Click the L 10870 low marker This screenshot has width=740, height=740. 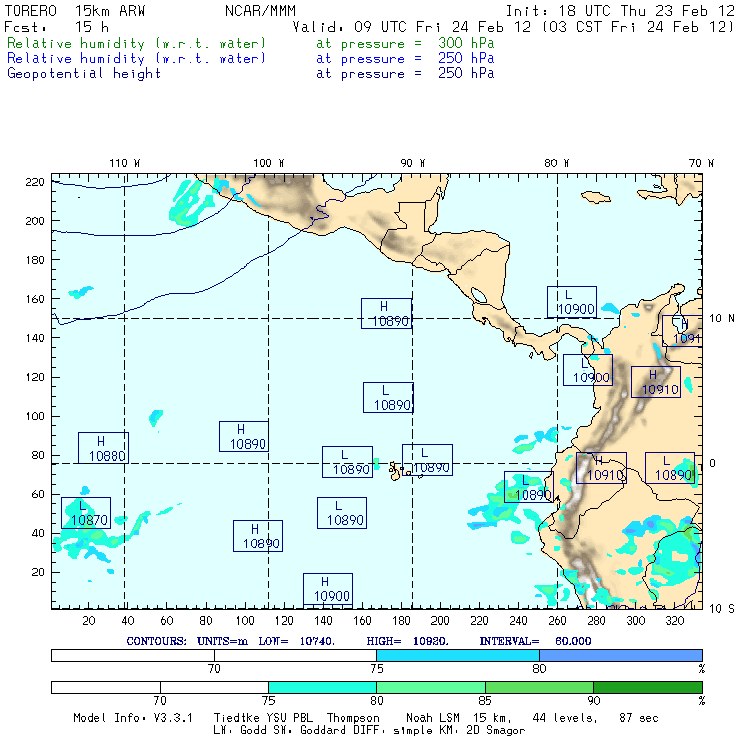coord(86,513)
